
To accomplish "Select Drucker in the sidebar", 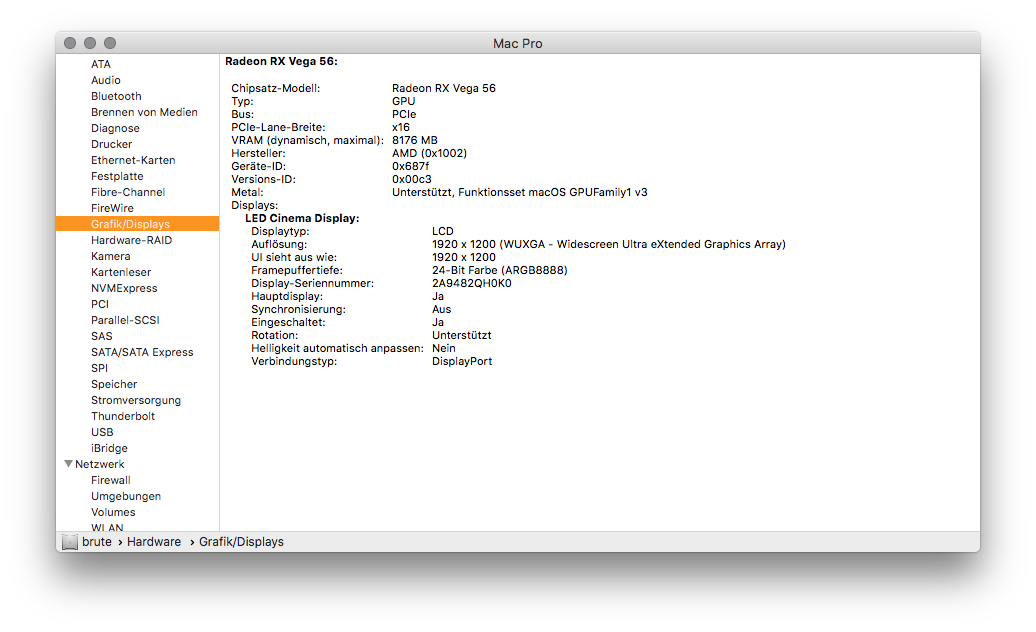I will point(112,144).
